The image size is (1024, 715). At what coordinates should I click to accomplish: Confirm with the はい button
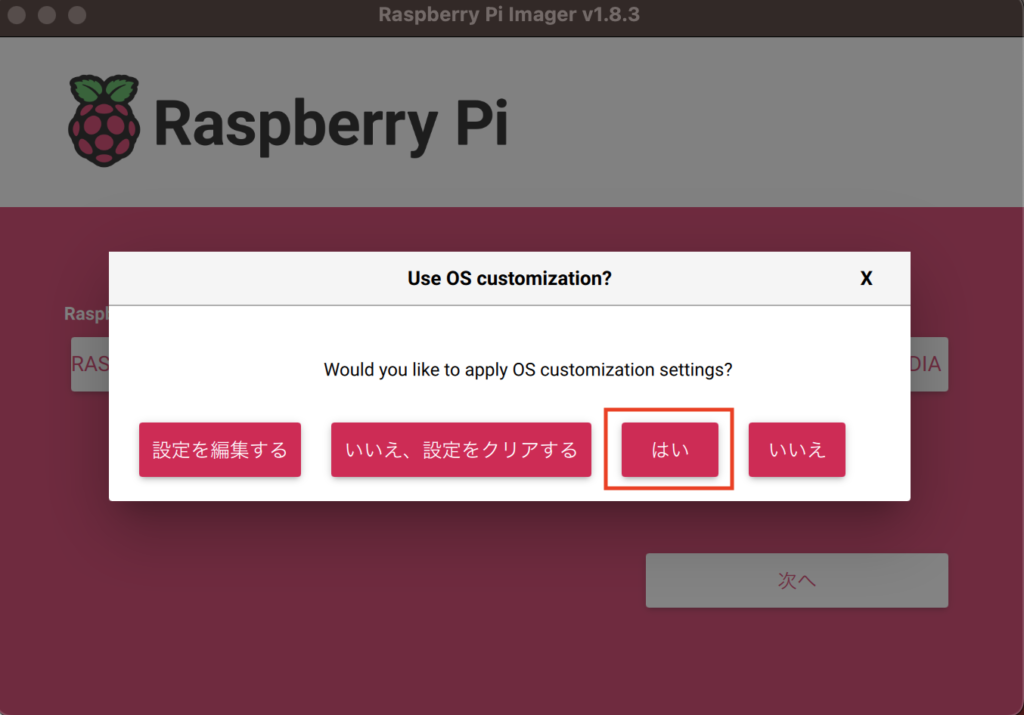tap(669, 449)
